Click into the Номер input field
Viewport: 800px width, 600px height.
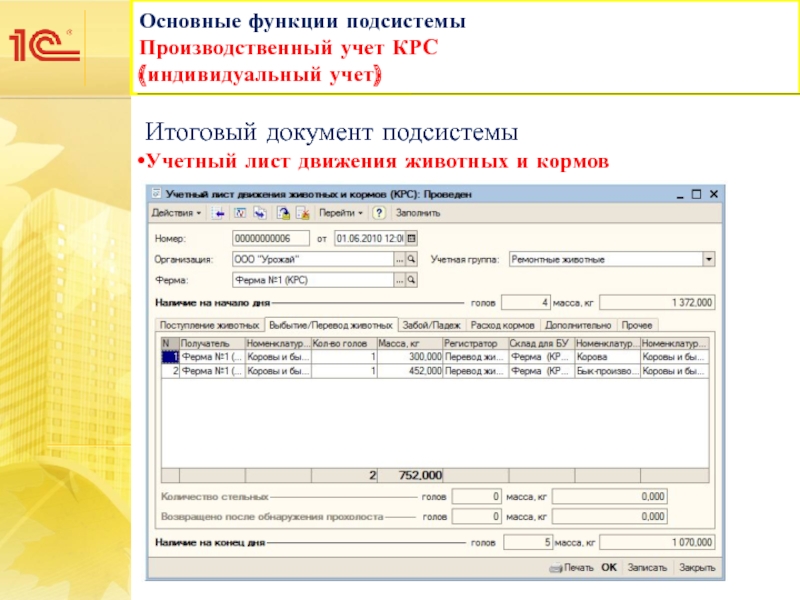pyautogui.click(x=270, y=238)
